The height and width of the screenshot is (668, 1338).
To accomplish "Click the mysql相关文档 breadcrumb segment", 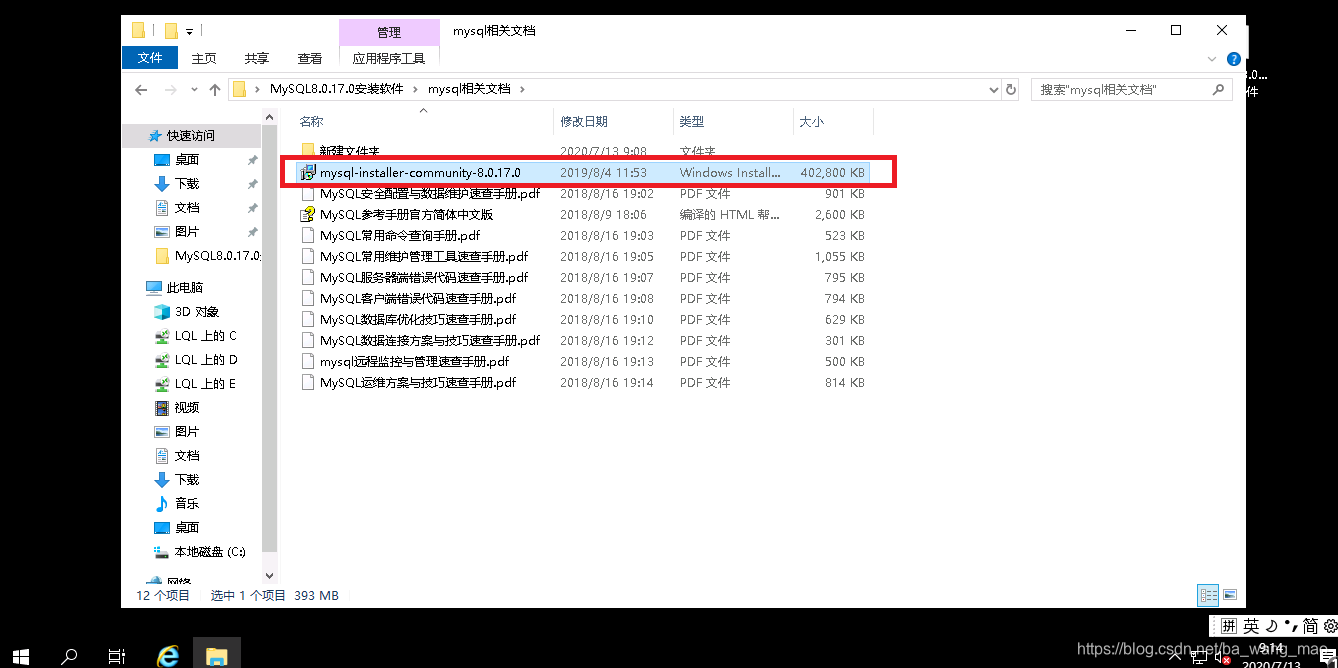I will tap(469, 89).
